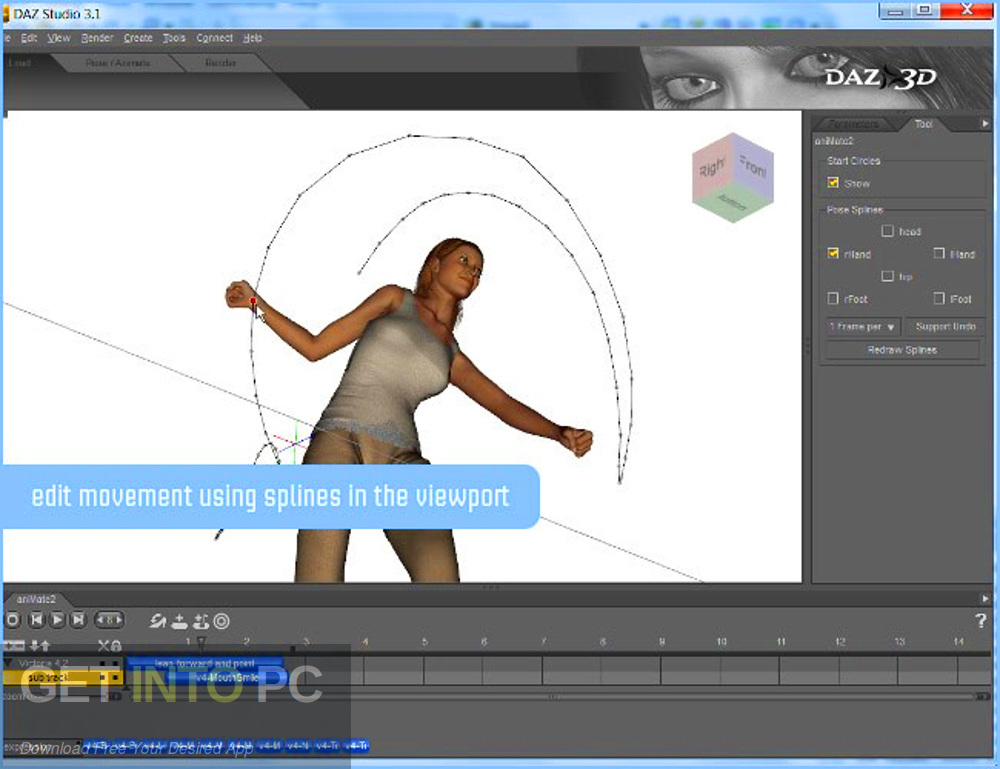Click the curved arrows refresh icon in aniMate2
1000x769 pixels.
click(158, 620)
